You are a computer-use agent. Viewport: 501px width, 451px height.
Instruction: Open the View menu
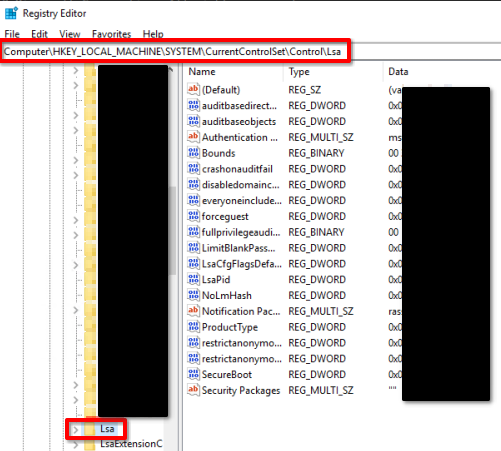(70, 34)
